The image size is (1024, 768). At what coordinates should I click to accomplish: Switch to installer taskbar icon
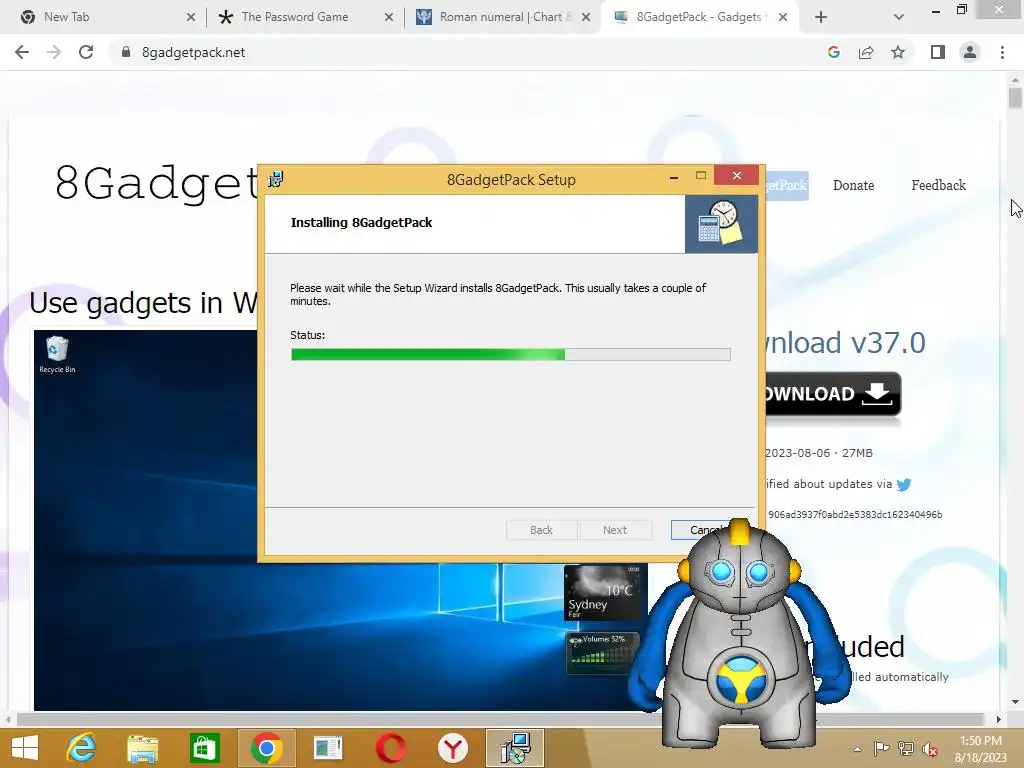tap(515, 748)
